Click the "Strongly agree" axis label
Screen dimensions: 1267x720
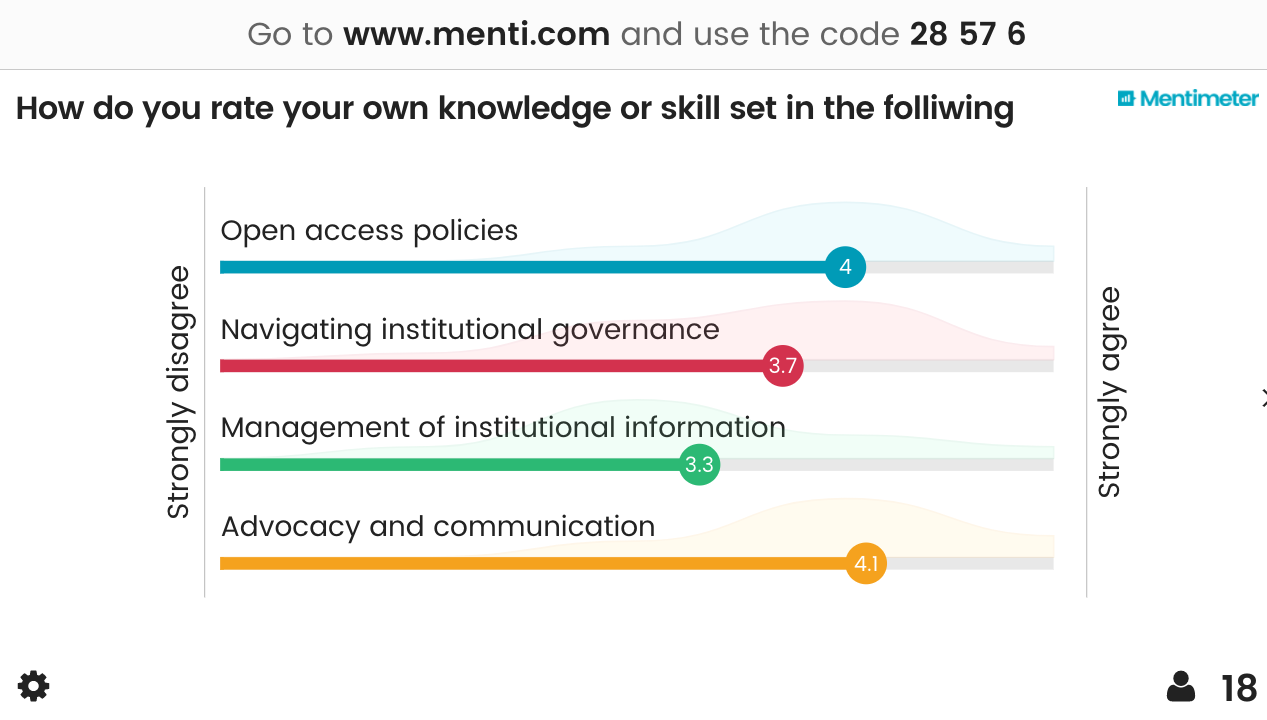1109,392
